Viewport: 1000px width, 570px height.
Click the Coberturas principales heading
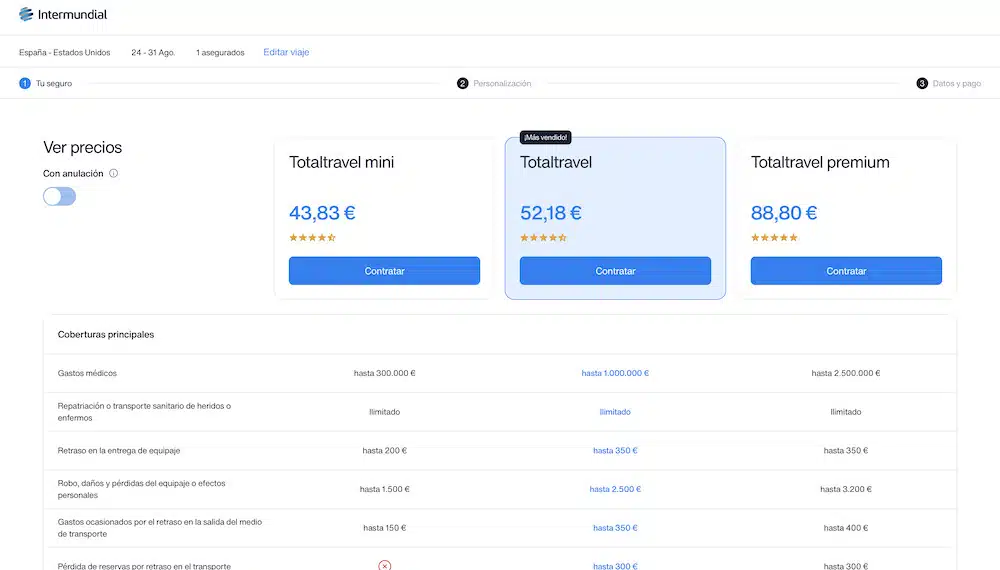coord(106,334)
